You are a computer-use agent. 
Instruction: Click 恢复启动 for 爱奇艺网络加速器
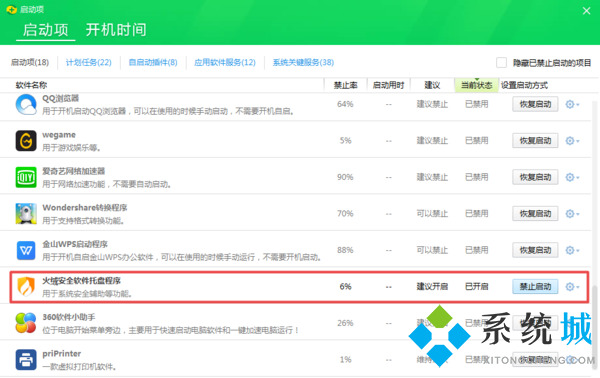[x=535, y=177]
